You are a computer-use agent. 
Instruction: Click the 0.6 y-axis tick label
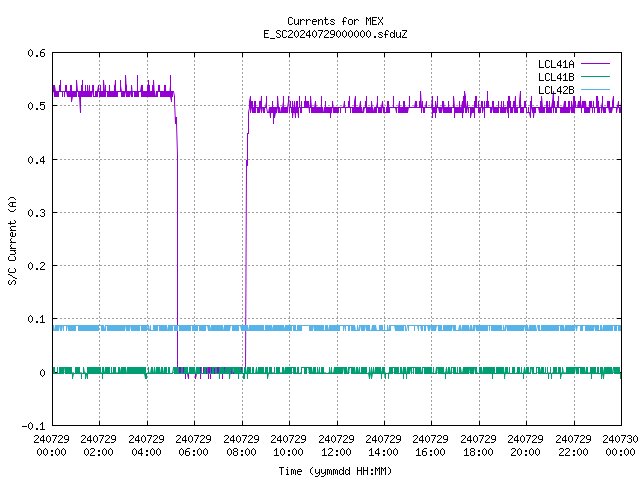[x=36, y=53]
